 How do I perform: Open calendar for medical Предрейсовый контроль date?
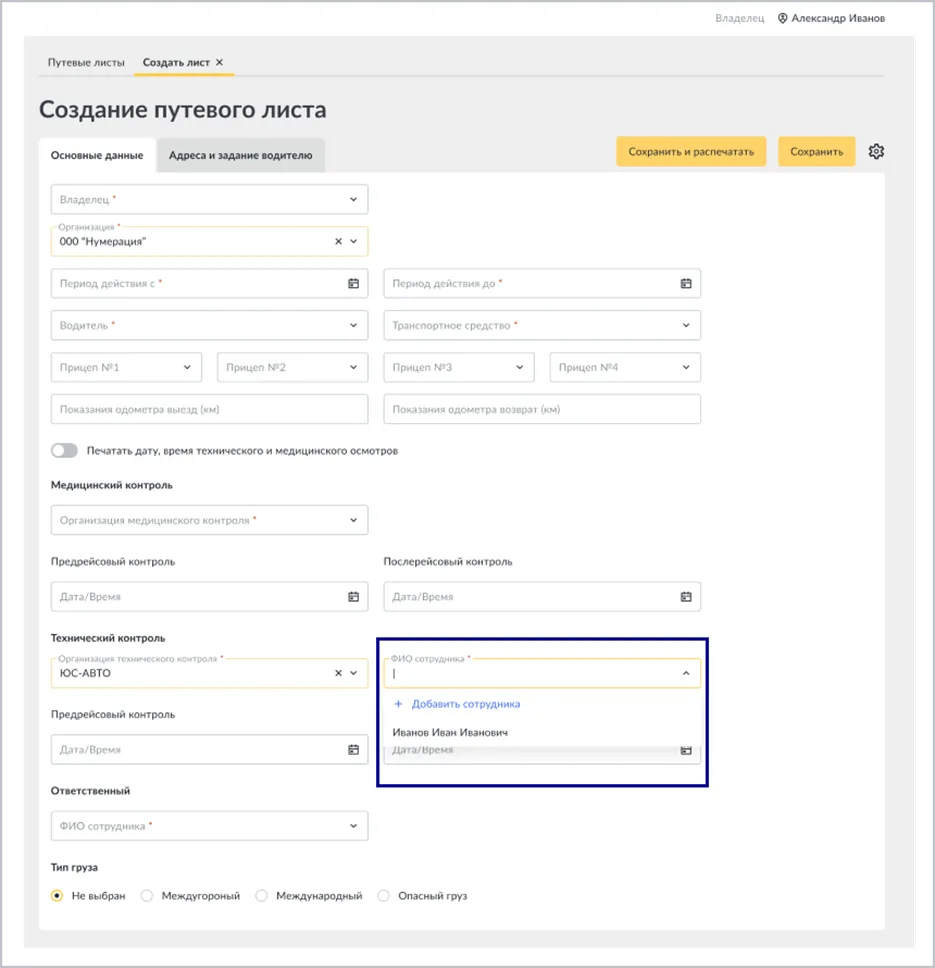pos(353,596)
